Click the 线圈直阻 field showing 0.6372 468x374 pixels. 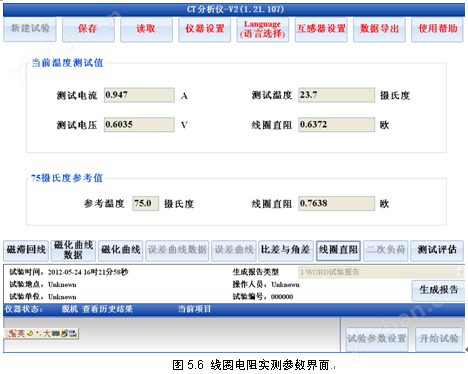[336, 125]
